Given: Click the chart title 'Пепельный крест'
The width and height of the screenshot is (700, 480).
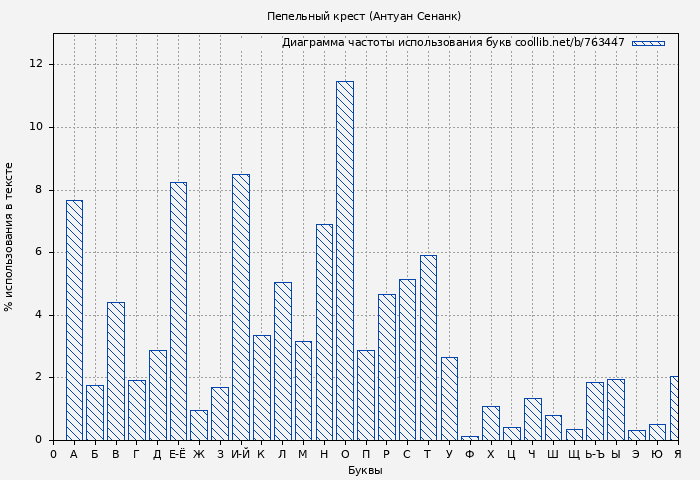Looking at the screenshot, I should tap(364, 16).
